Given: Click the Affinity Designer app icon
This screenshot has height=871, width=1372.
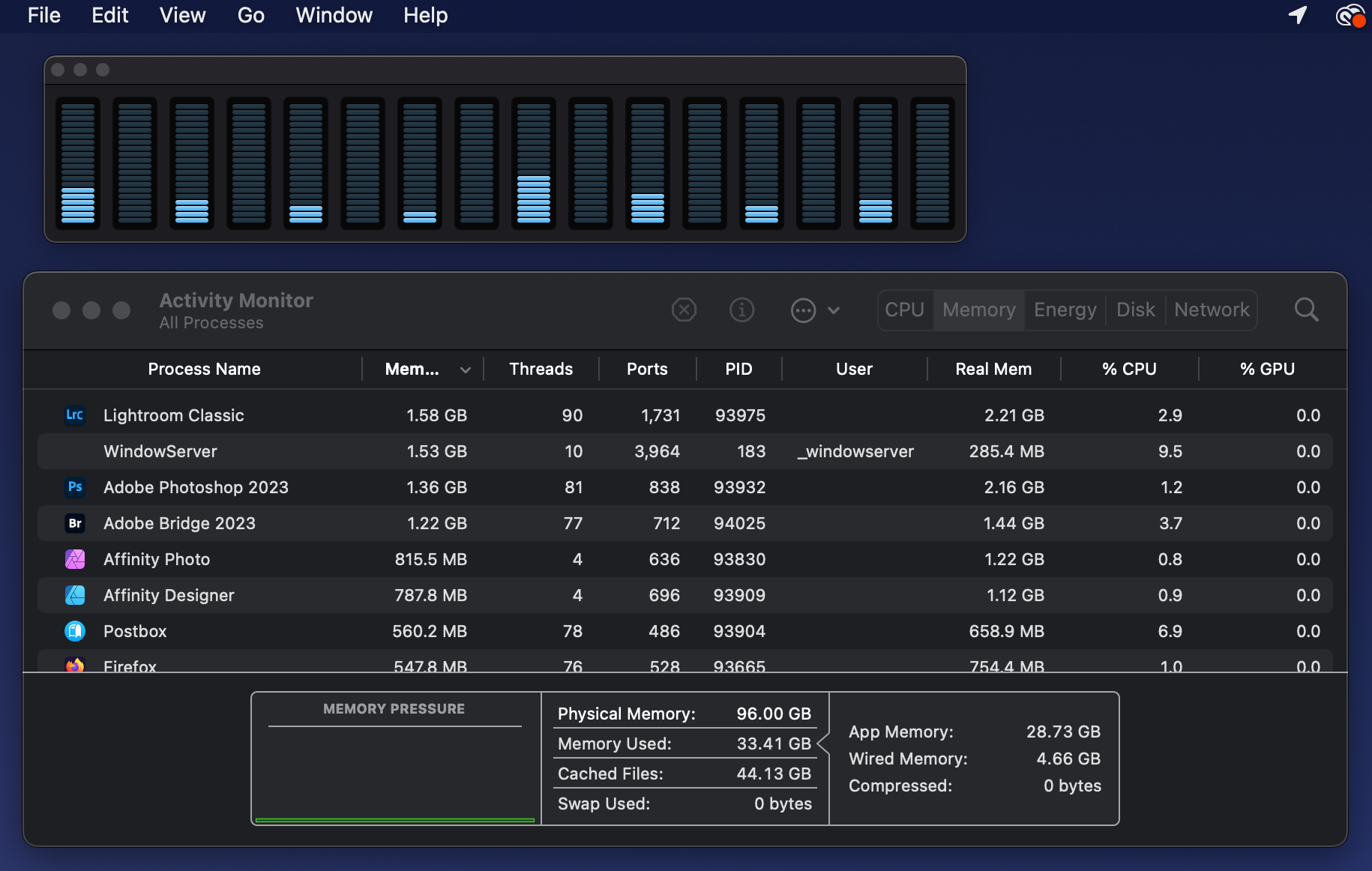Looking at the screenshot, I should [x=75, y=595].
